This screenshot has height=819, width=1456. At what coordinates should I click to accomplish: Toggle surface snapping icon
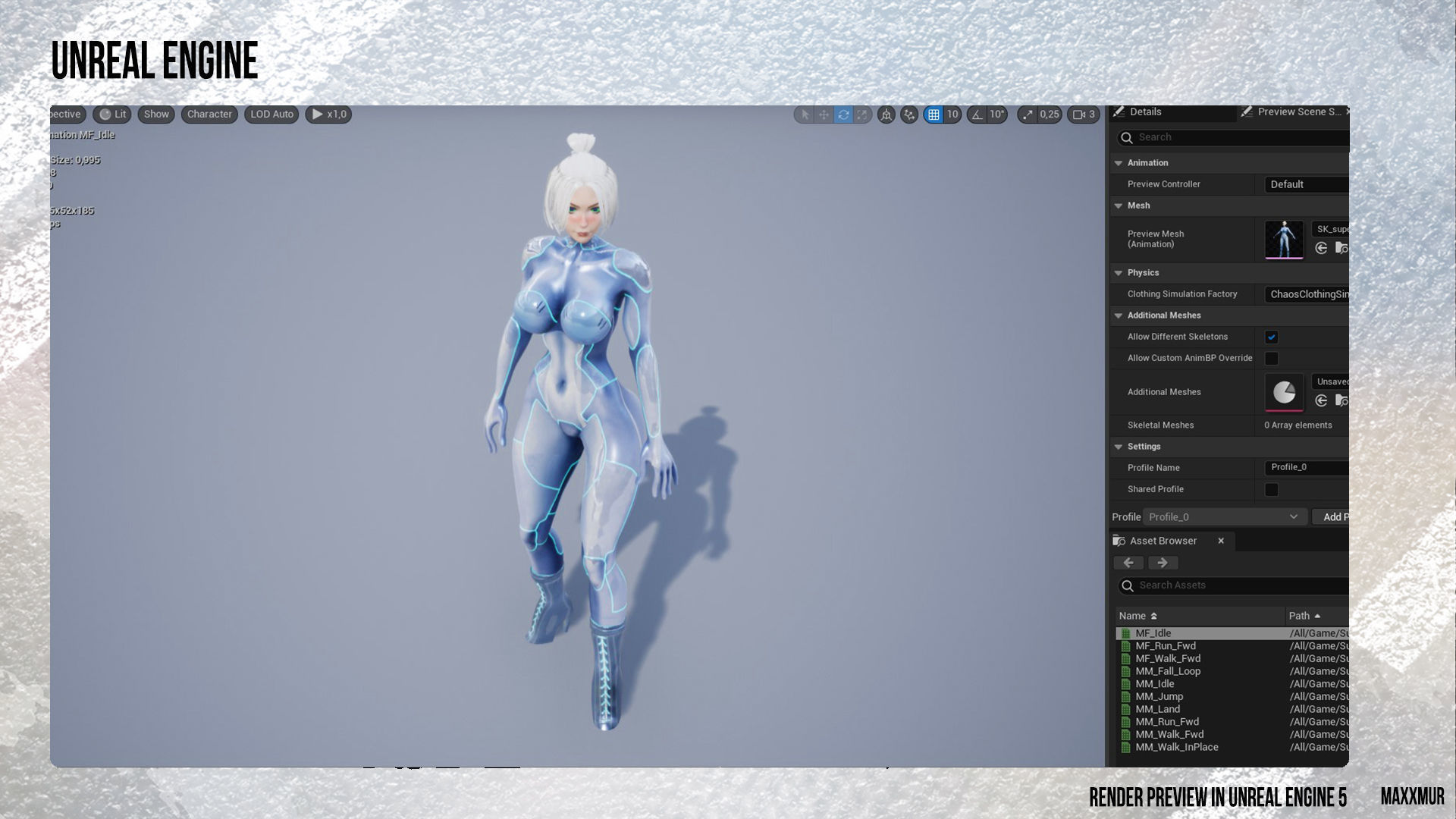[x=909, y=115]
